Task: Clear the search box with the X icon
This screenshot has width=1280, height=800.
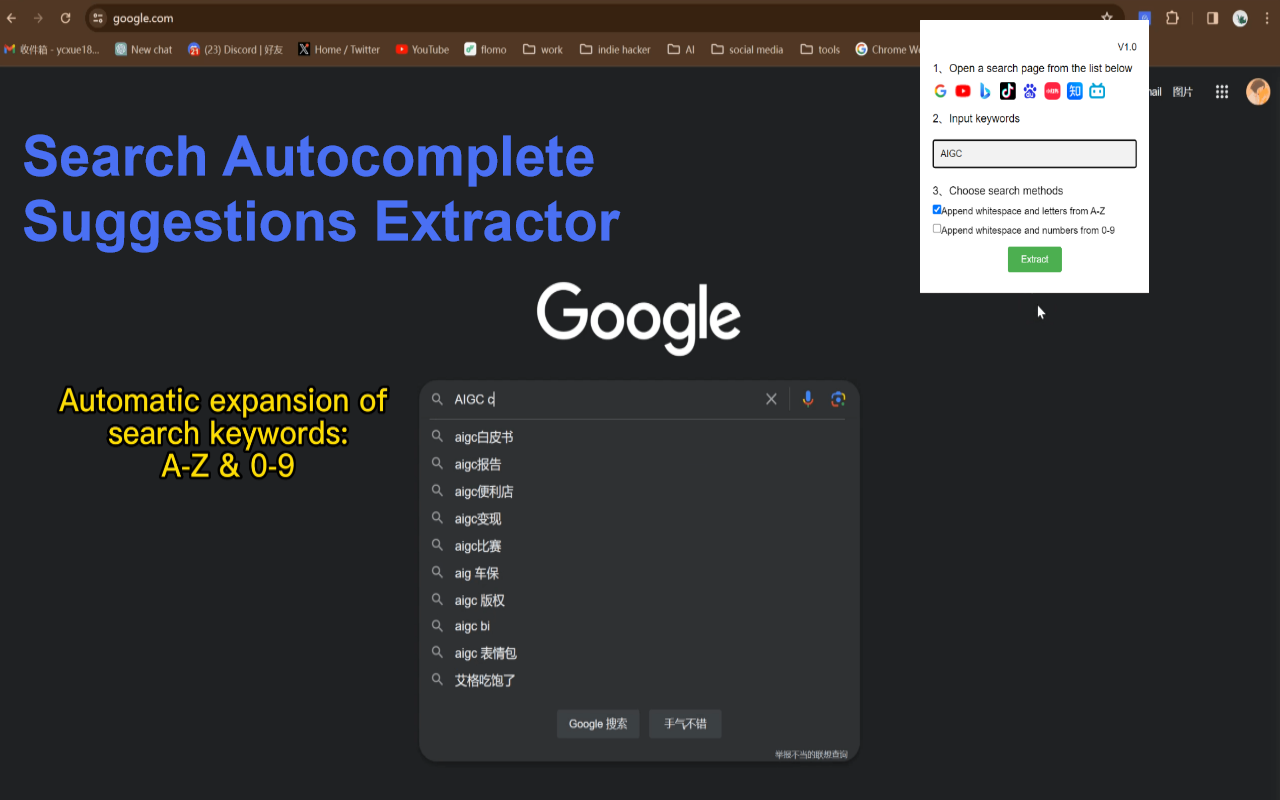Action: [x=771, y=398]
